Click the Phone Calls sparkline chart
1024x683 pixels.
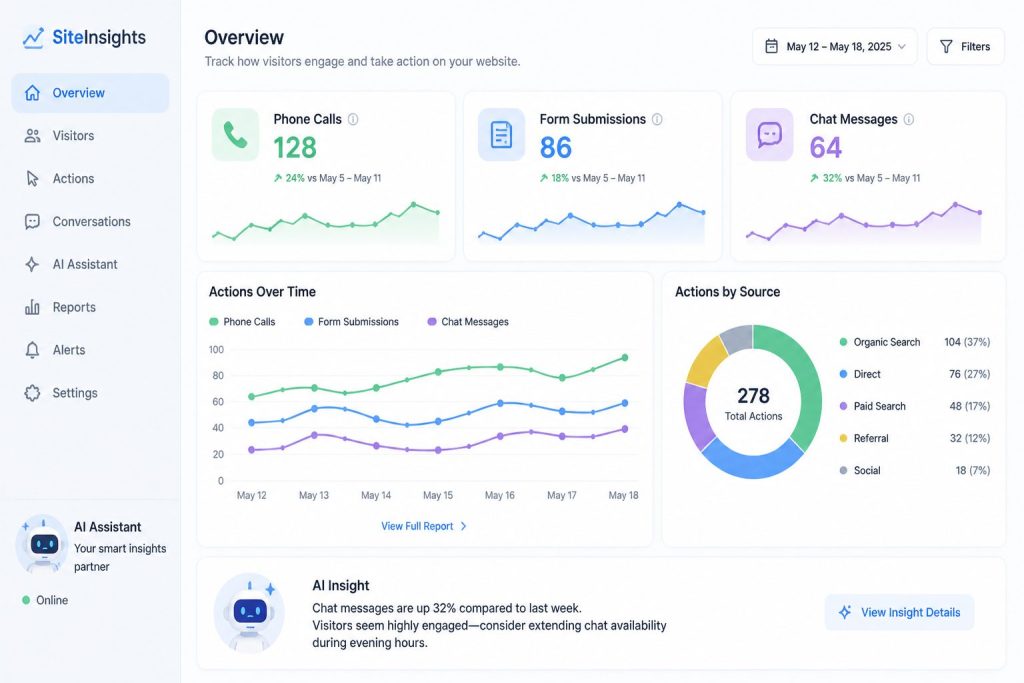(326, 223)
